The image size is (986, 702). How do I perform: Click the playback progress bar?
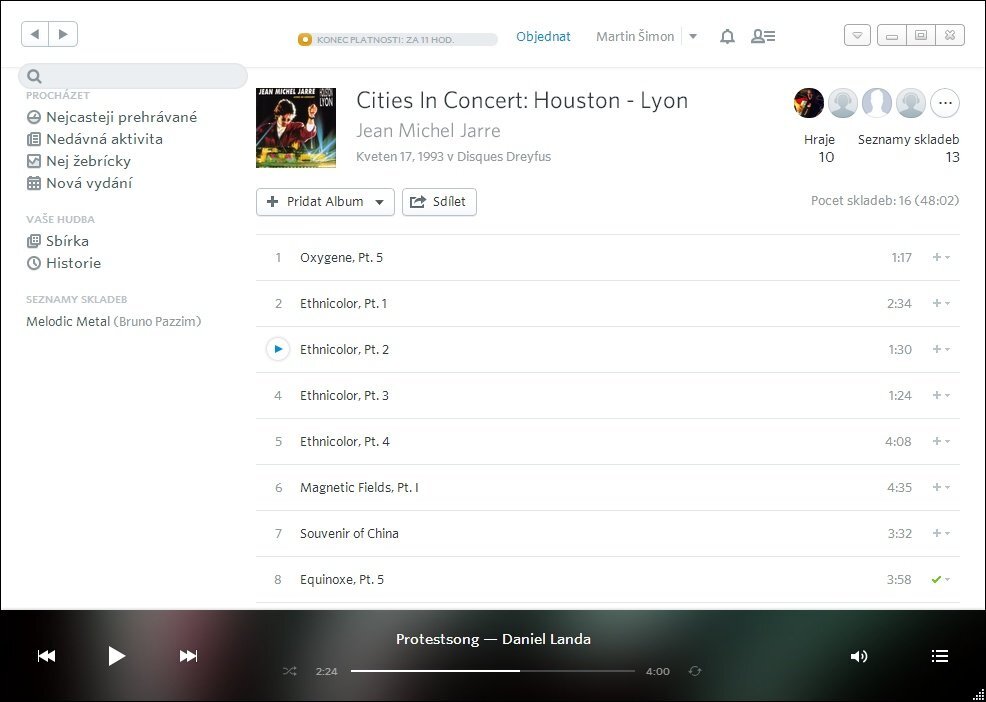pos(490,671)
